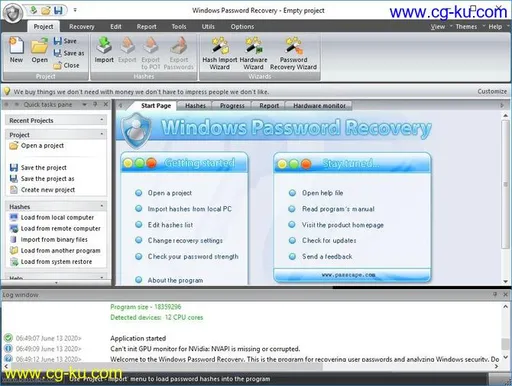Collapse the Hashes section in sidebar
Image resolution: width=512 pixels, height=386 pixels.
click(x=102, y=206)
